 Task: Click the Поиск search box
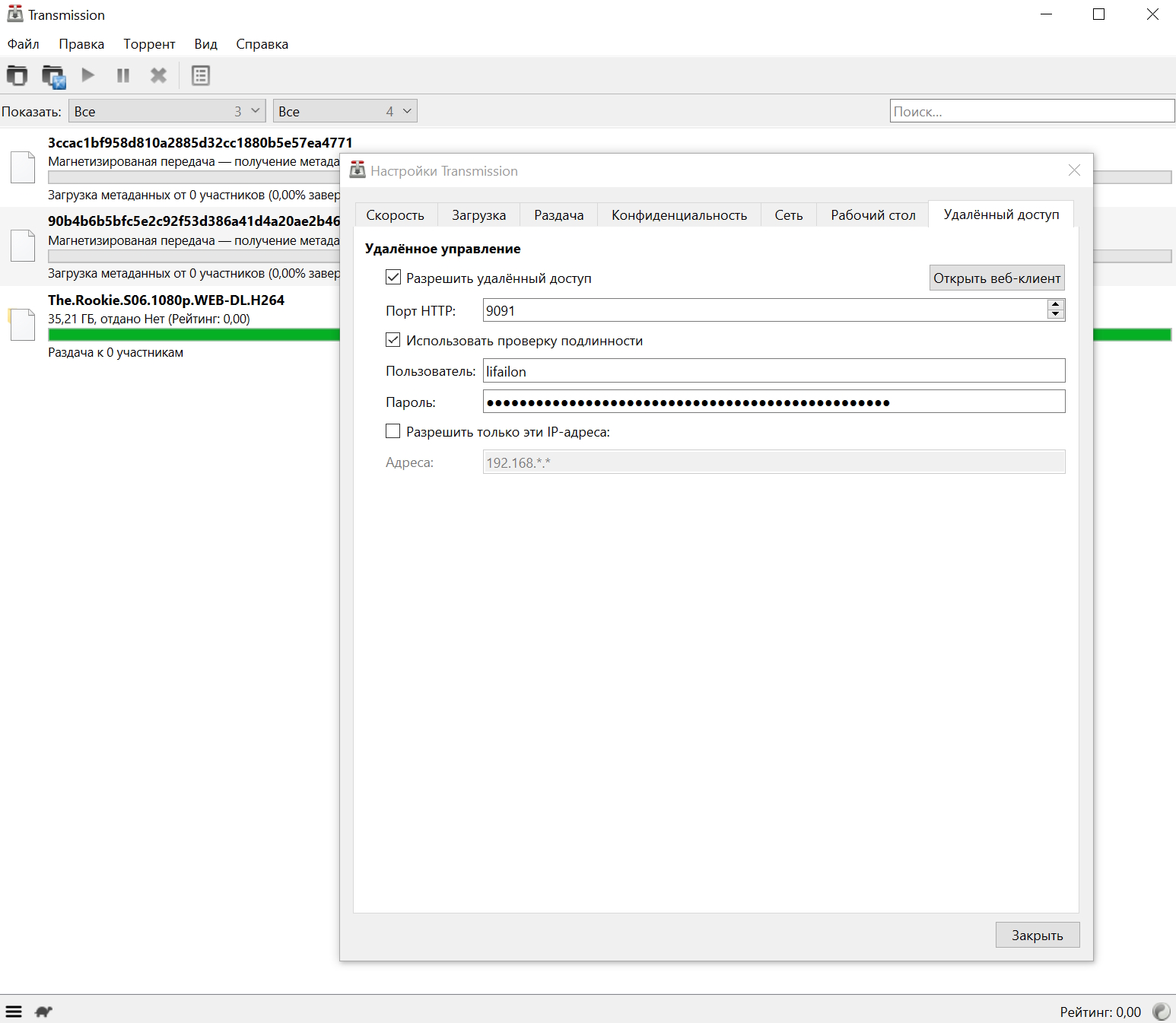click(1032, 111)
